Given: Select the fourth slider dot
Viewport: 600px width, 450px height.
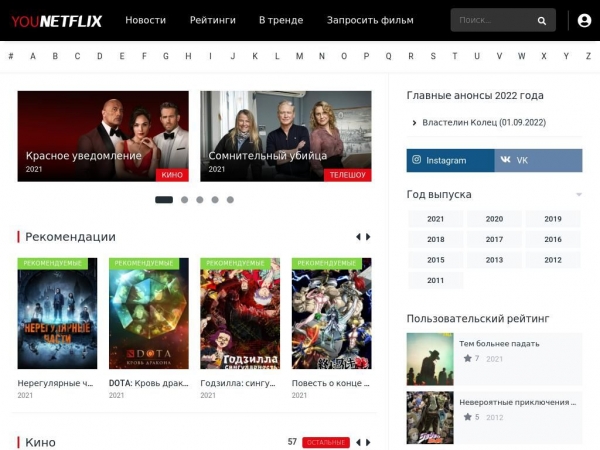Looking at the screenshot, I should click(x=215, y=200).
